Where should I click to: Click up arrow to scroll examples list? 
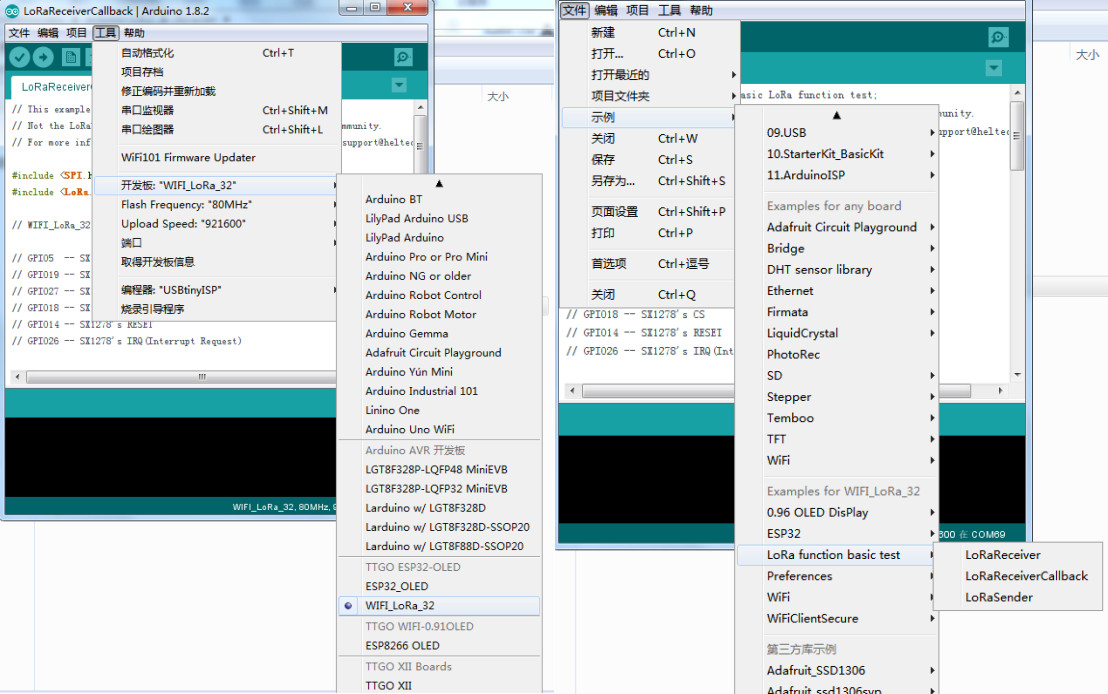pyautogui.click(x=837, y=115)
